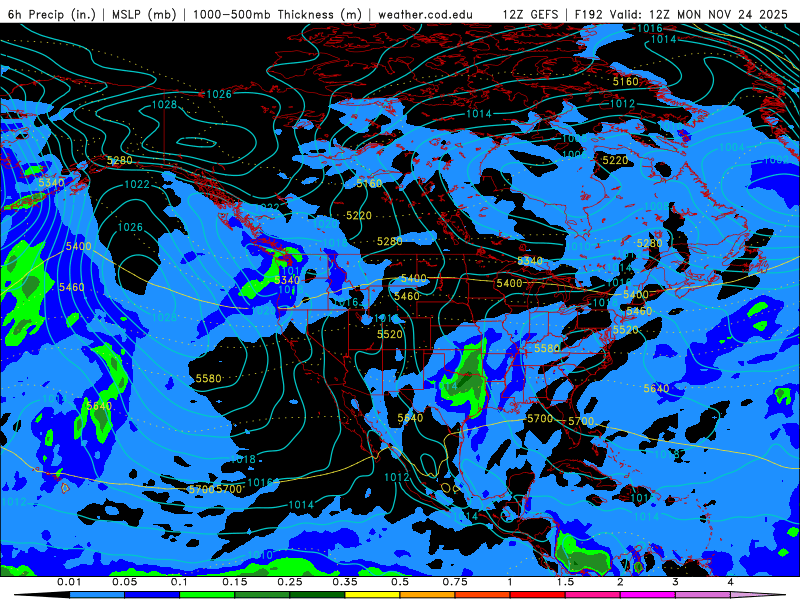Click the 1.5 legend value

(565, 582)
